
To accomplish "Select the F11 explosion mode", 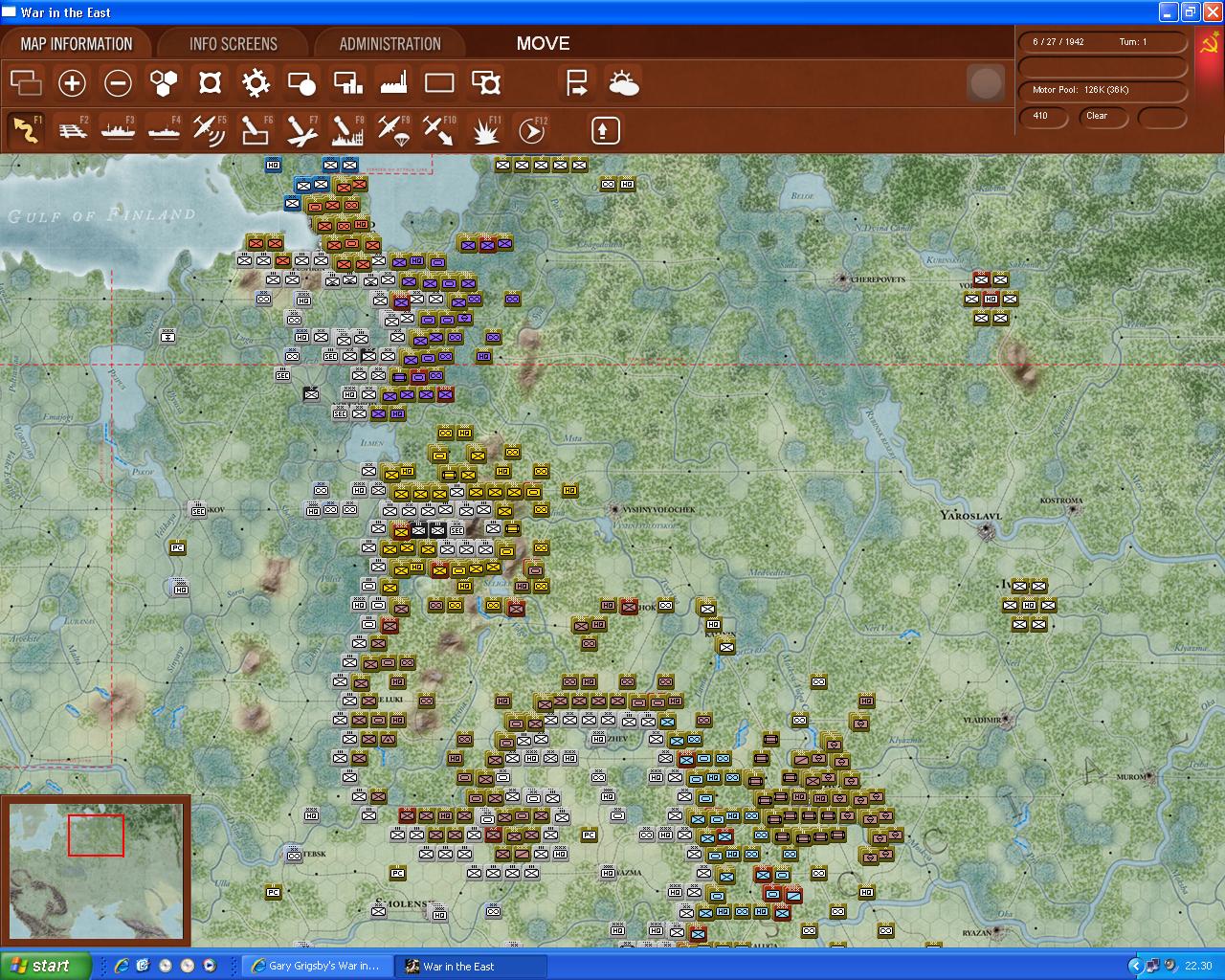I will click(x=486, y=130).
